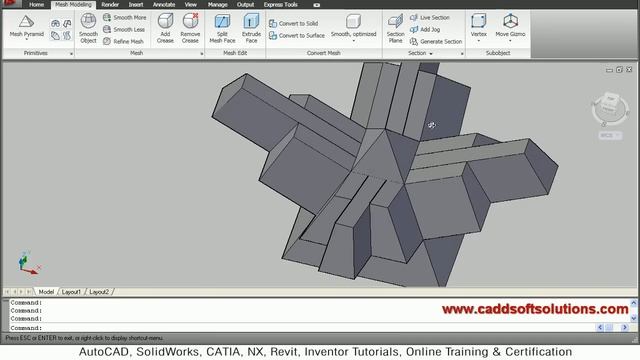This screenshot has height=360, width=640.
Task: Click the Smooth More label
Action: (x=129, y=18)
